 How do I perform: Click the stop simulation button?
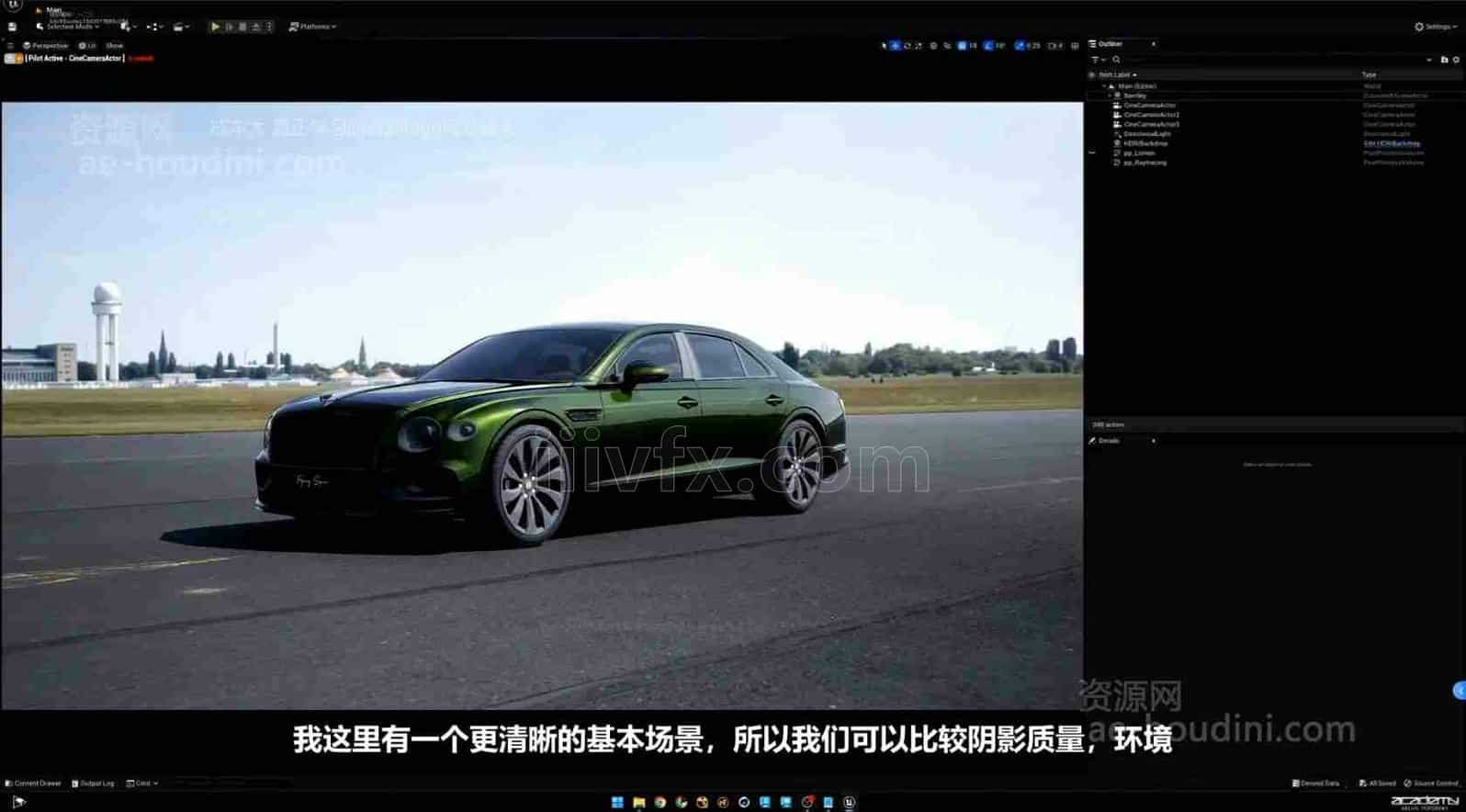pyautogui.click(x=242, y=27)
